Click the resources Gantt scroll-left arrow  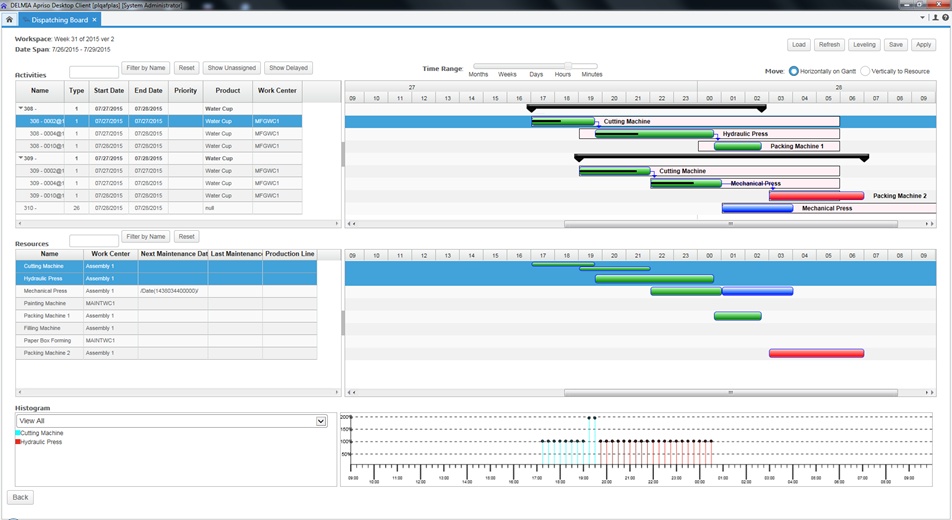[349, 392]
